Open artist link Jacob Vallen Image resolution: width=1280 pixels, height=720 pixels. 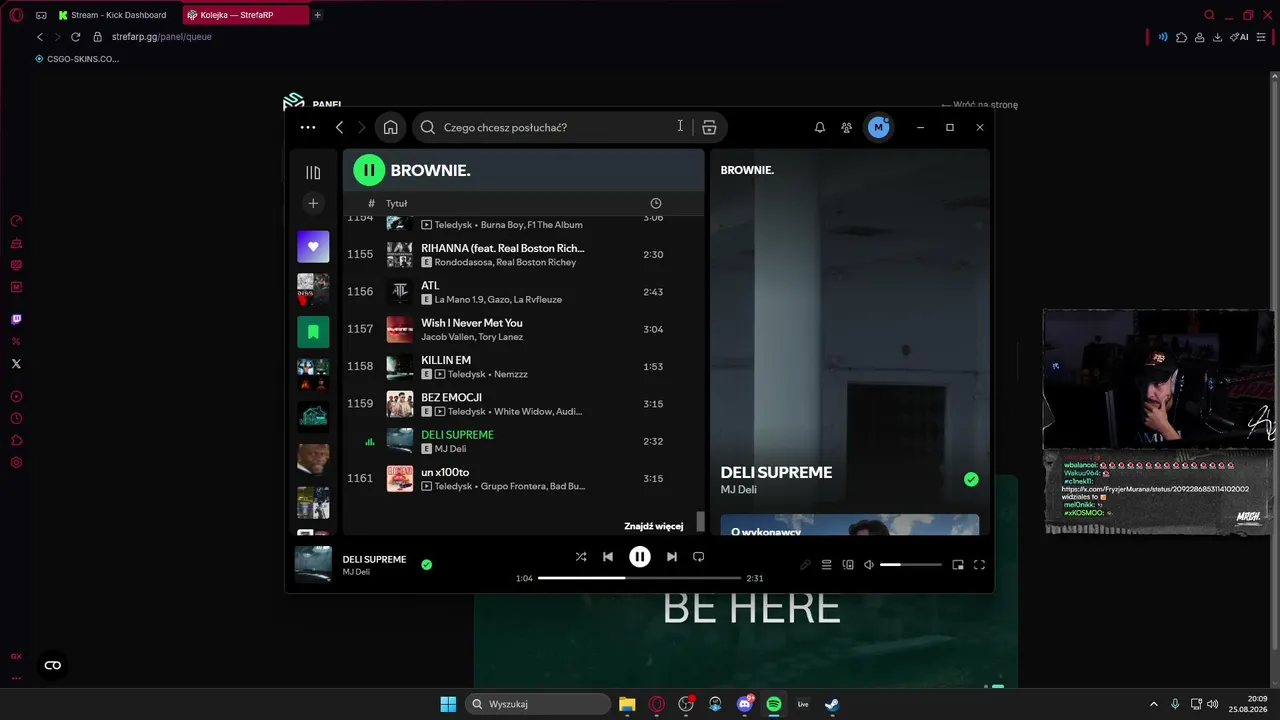[446, 337]
